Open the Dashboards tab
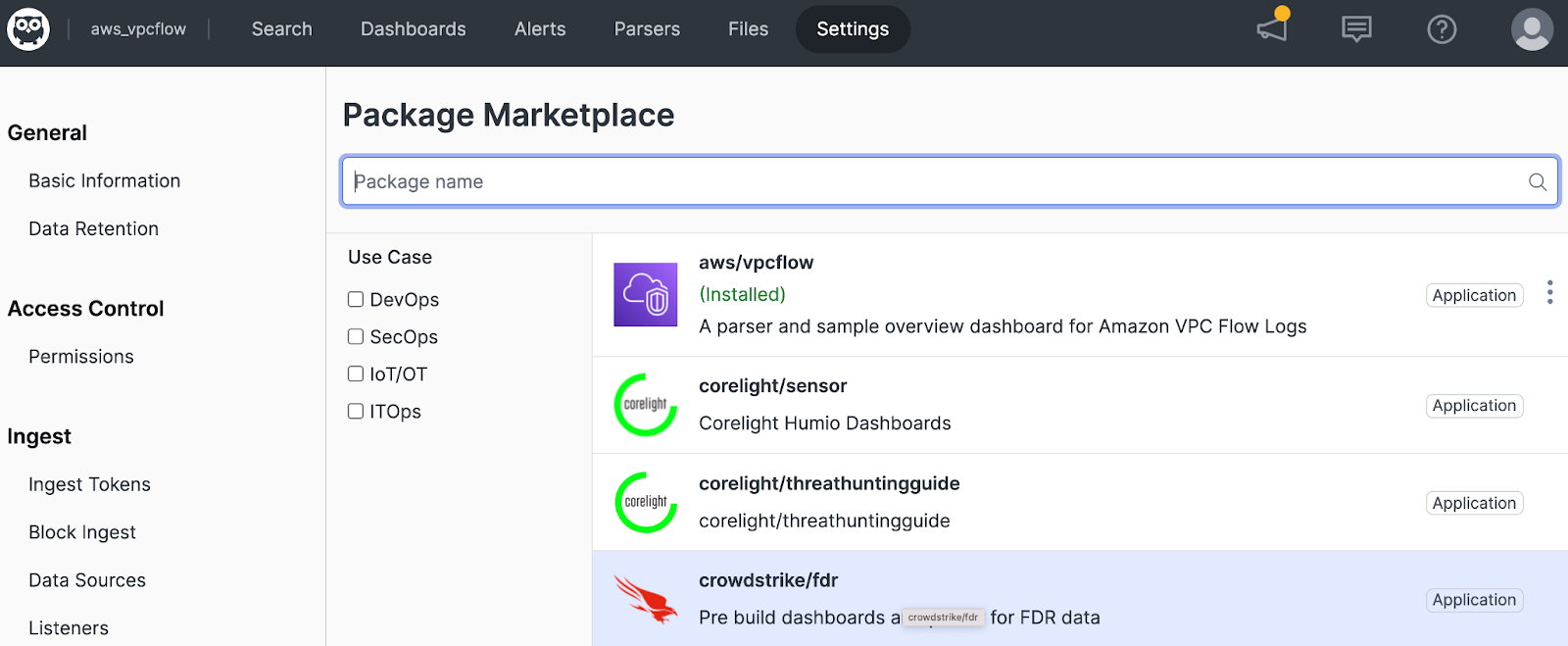The width and height of the screenshot is (1568, 646). tap(414, 29)
